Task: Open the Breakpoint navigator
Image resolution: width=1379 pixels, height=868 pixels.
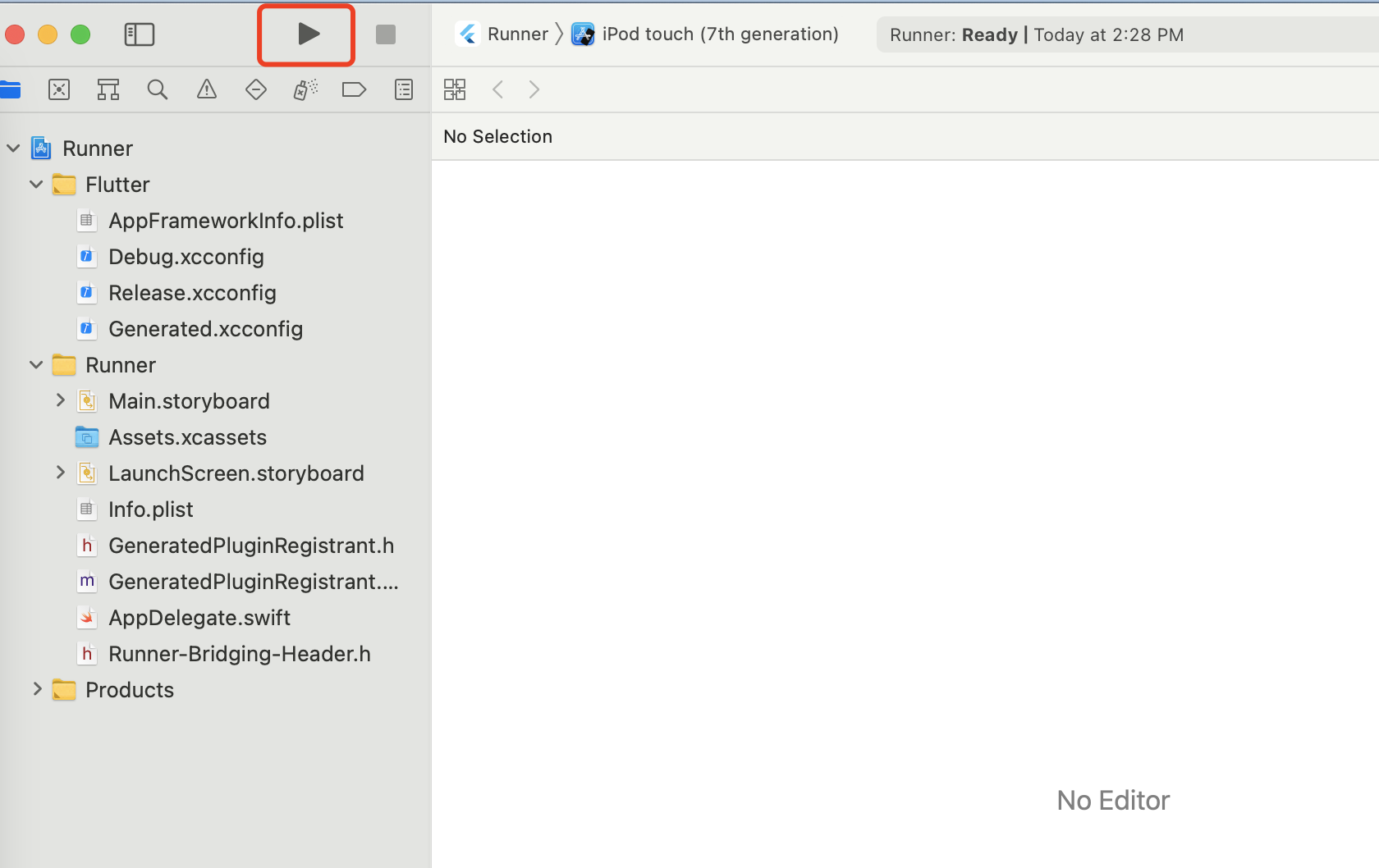Action: click(x=354, y=89)
